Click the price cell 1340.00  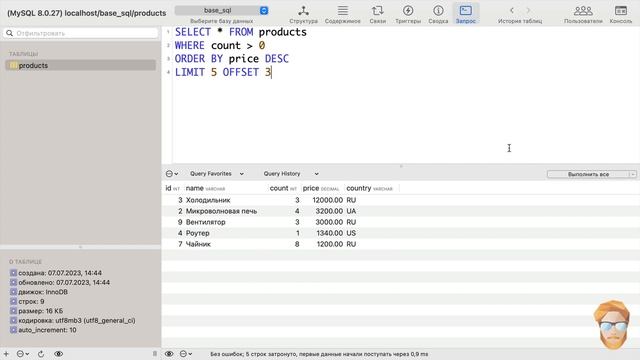329,233
